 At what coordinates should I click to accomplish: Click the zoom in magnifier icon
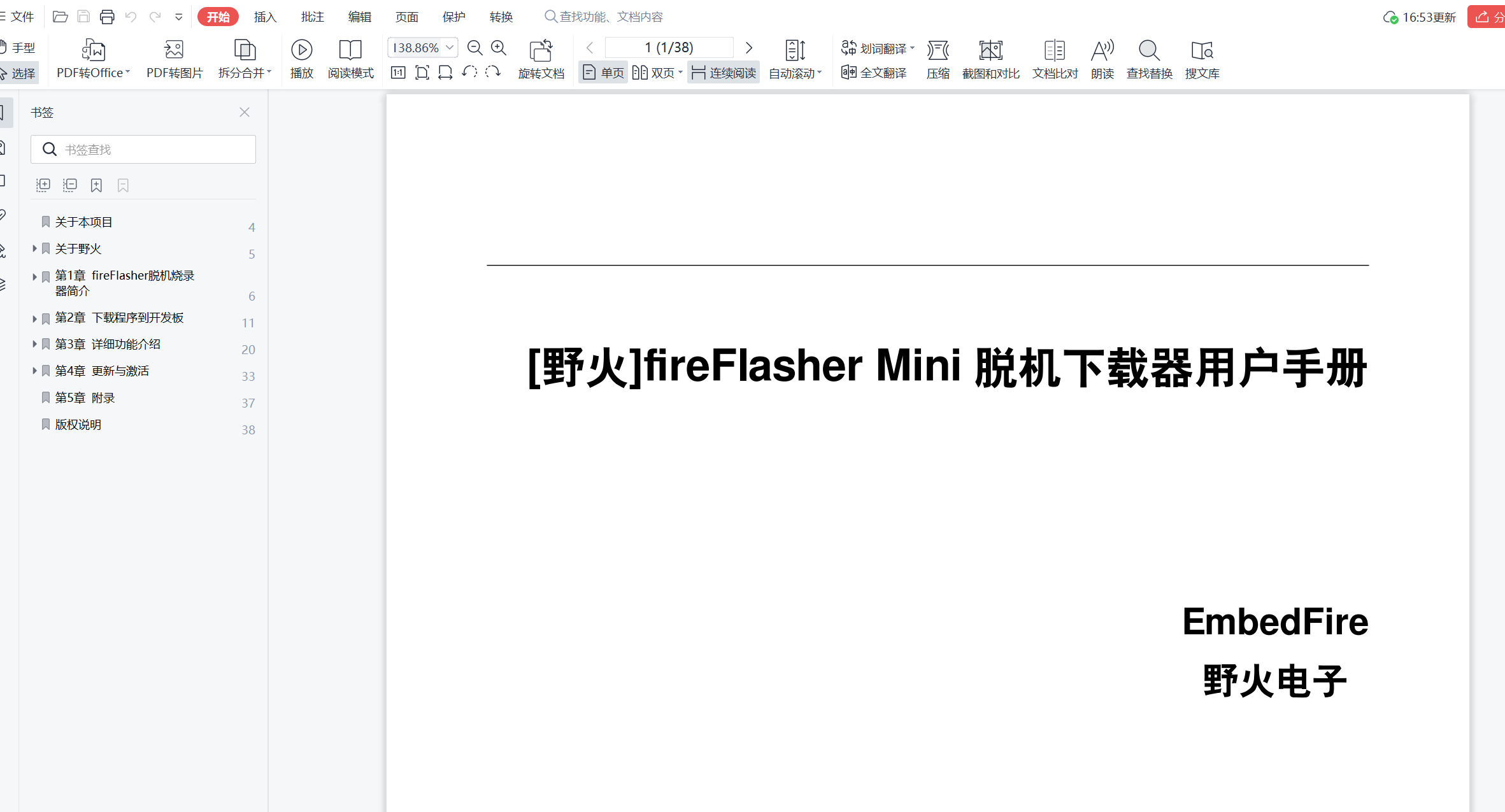[499, 48]
